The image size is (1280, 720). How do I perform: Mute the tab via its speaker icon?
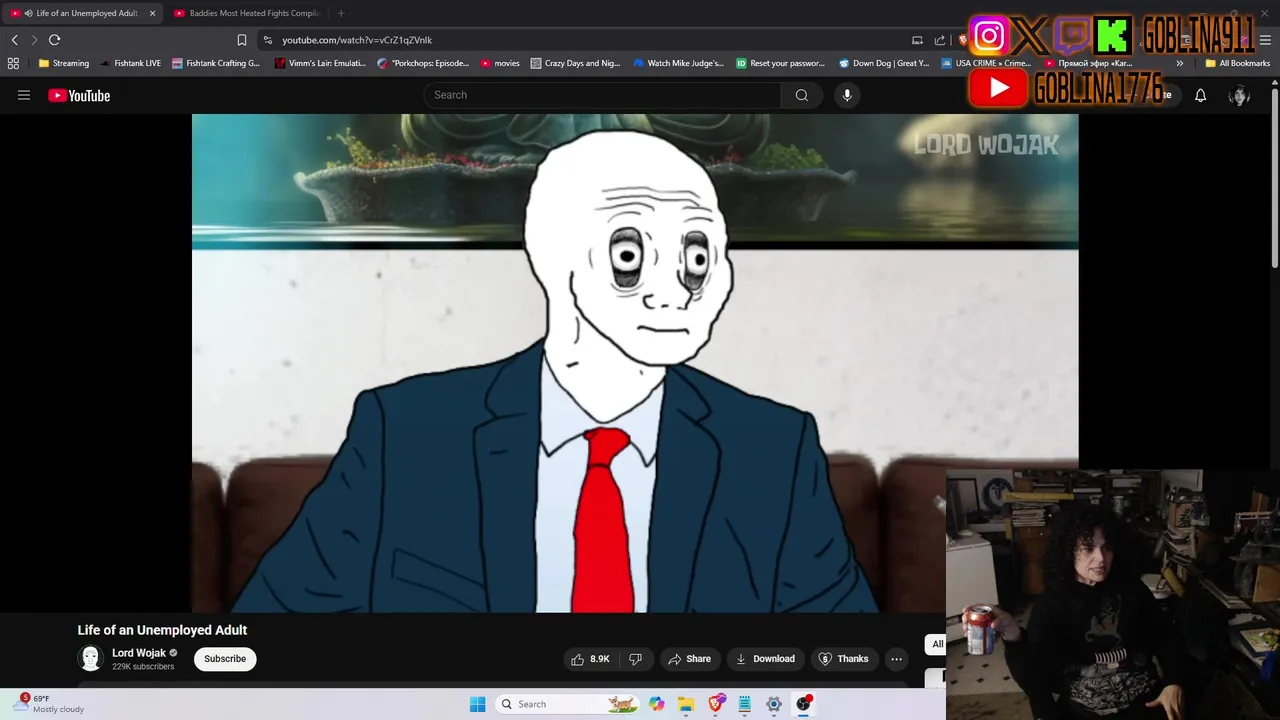28,13
